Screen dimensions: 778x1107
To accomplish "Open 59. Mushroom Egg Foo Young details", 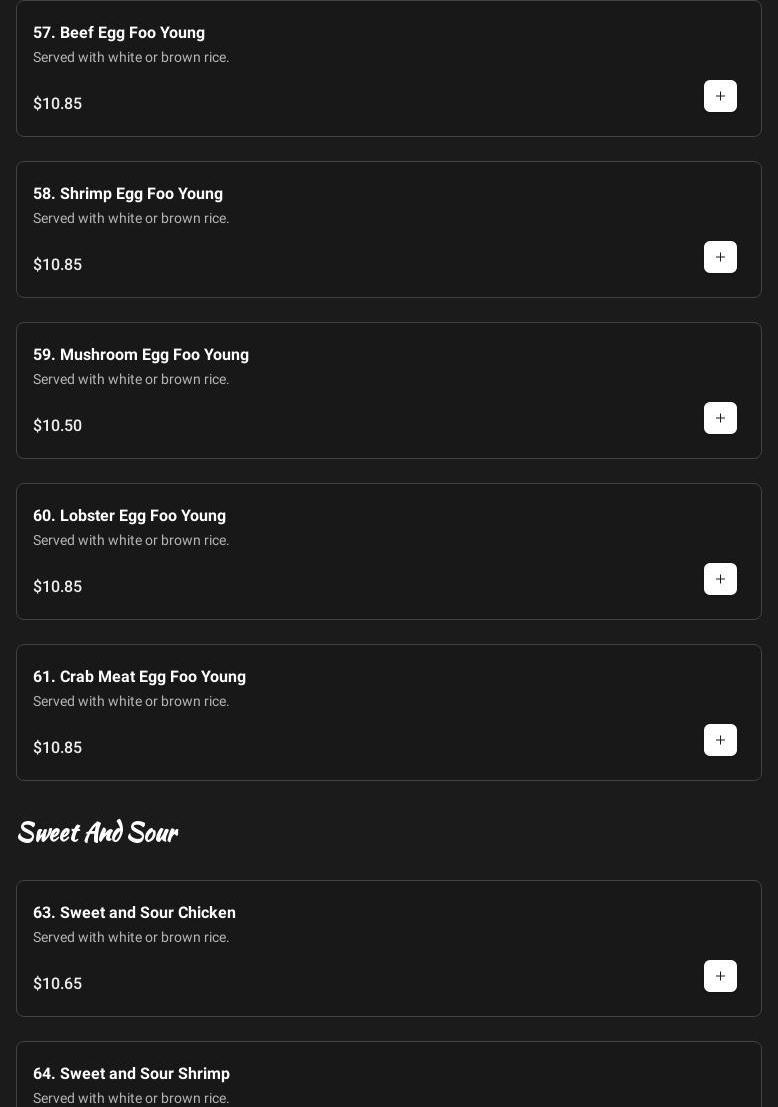I will click(141, 355).
